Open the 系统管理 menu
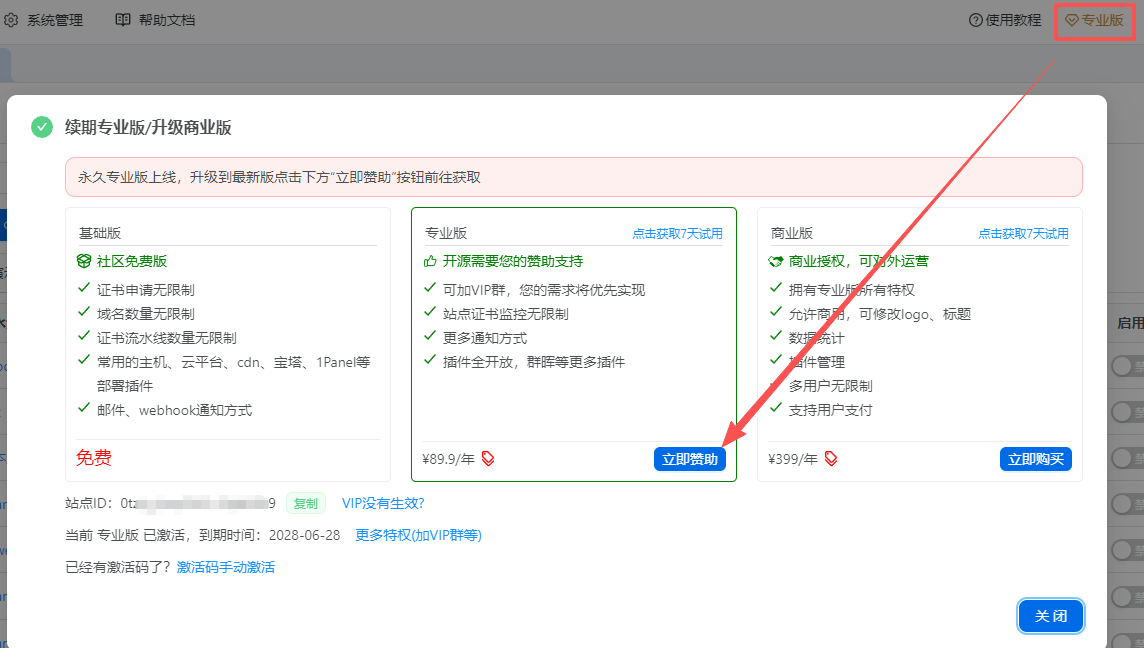1144x648 pixels. point(55,20)
